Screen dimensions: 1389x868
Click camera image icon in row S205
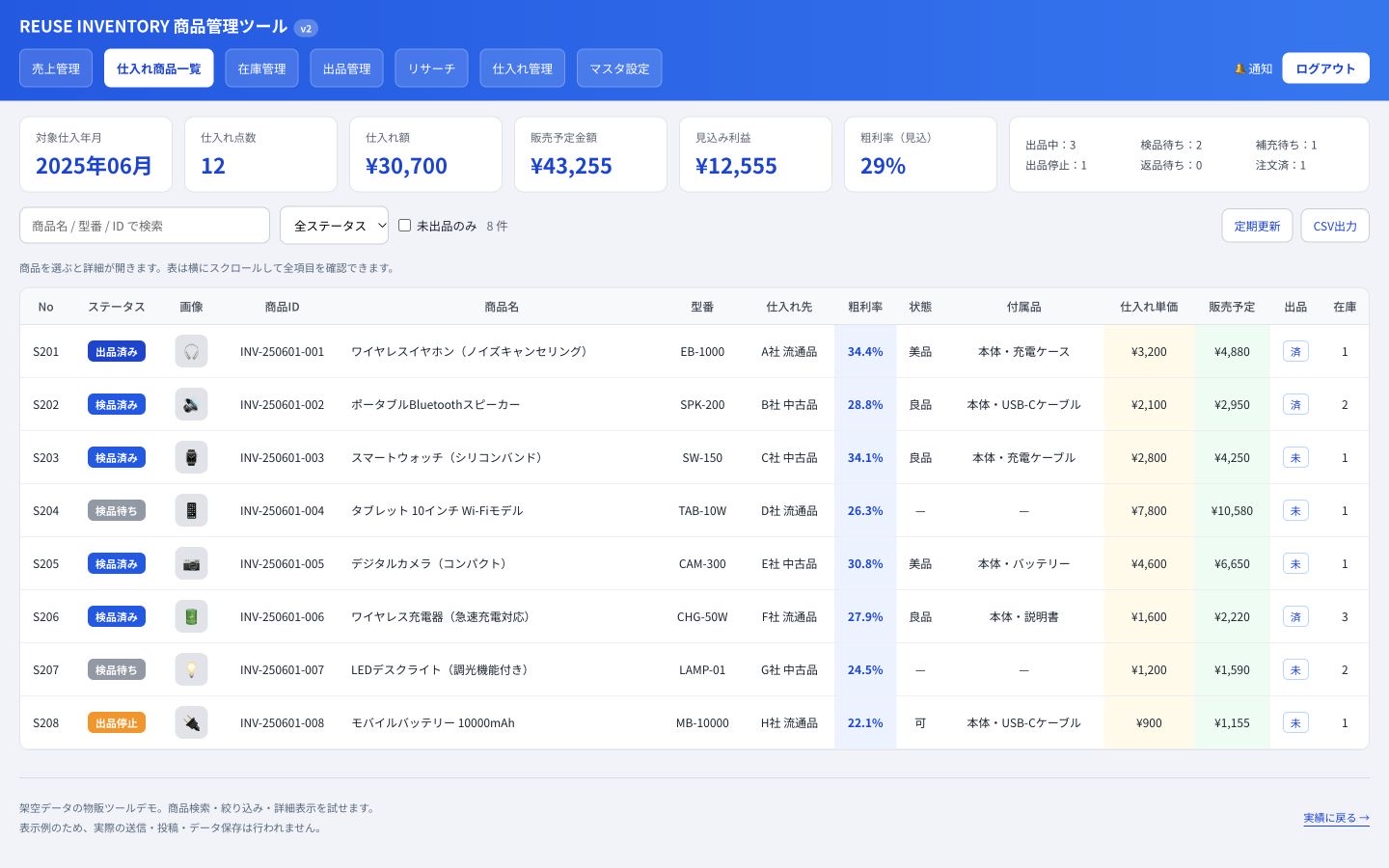click(x=191, y=563)
